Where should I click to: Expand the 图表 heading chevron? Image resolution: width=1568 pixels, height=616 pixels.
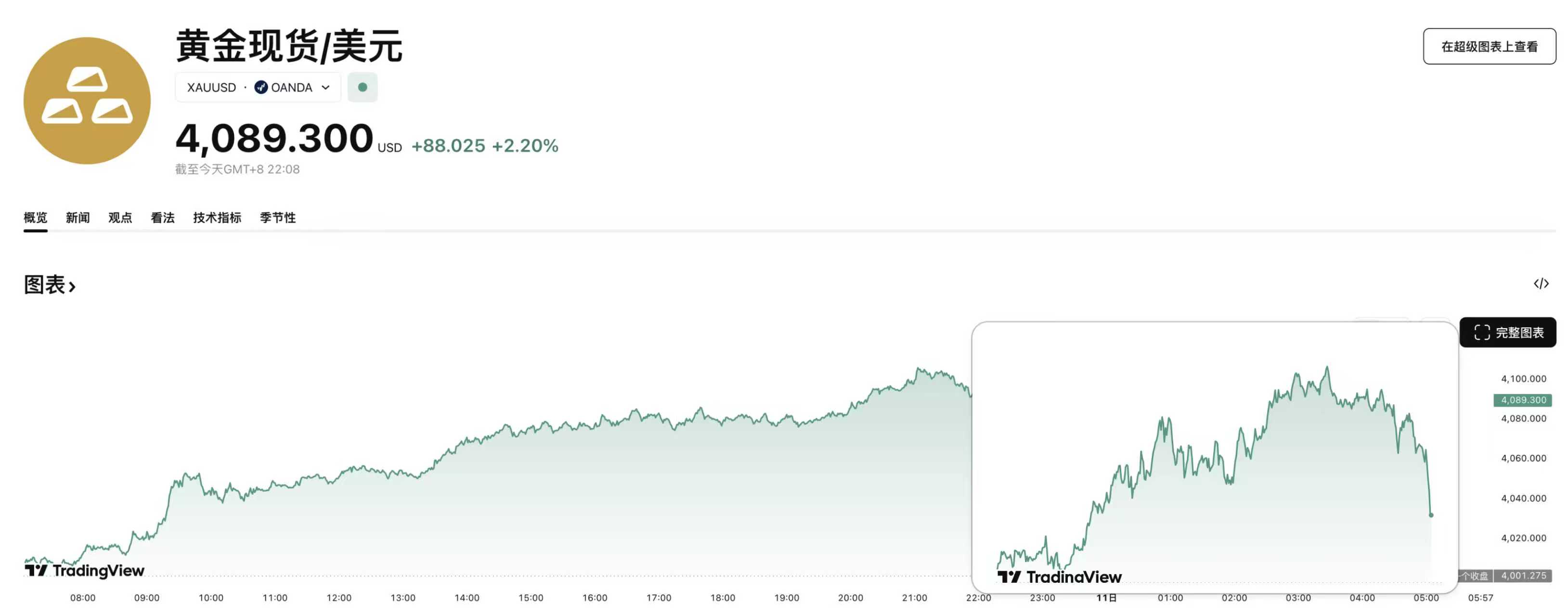coord(72,286)
